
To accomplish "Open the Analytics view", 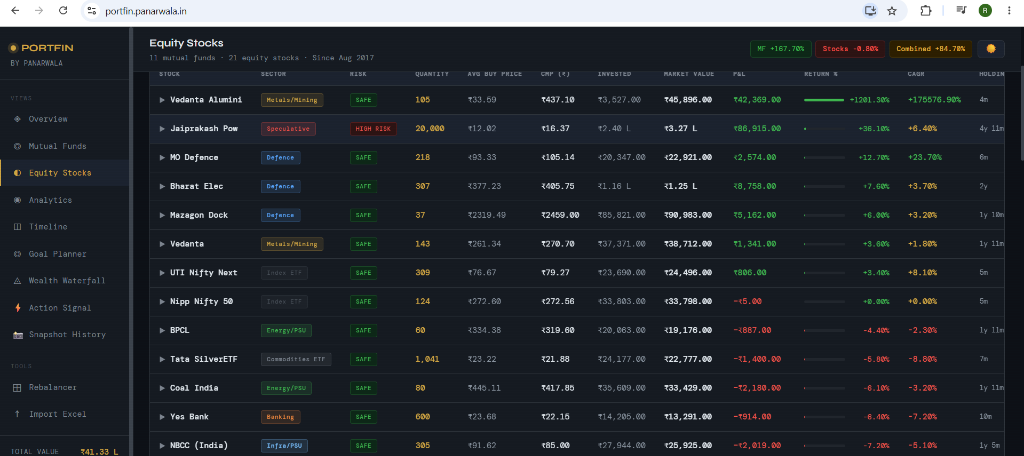I will coord(65,200).
